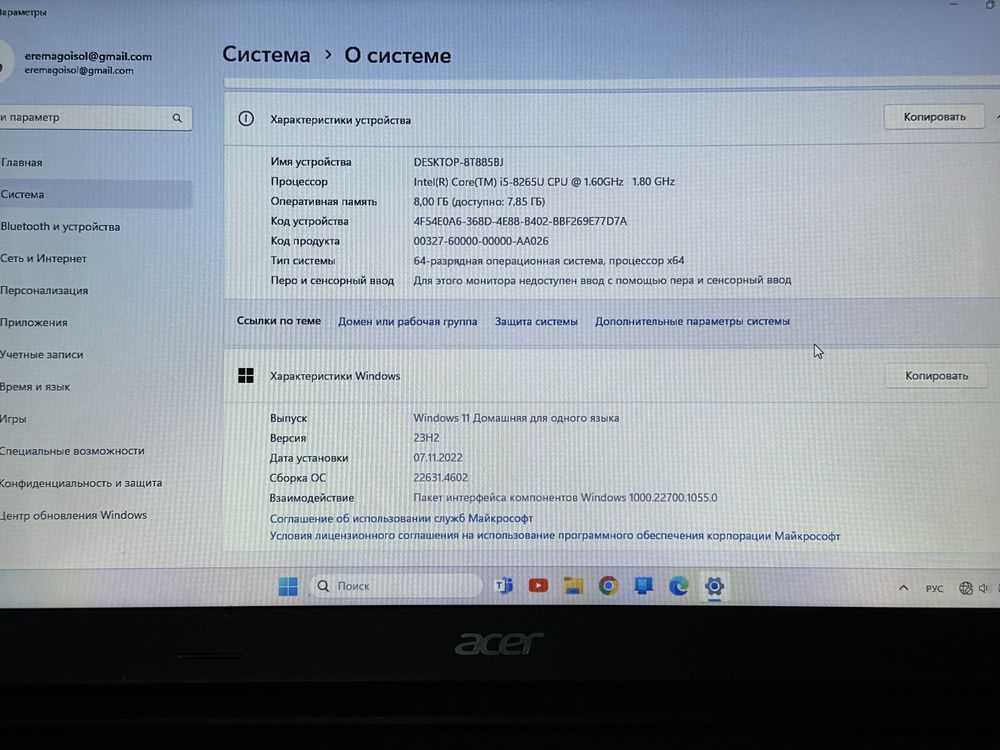Viewport: 1000px width, 750px height.
Task: Open the Windows Start menu
Action: (288, 586)
